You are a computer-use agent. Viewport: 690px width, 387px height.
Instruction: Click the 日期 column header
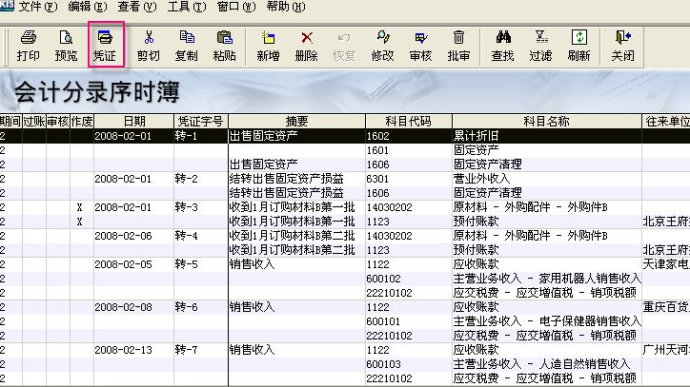134,122
